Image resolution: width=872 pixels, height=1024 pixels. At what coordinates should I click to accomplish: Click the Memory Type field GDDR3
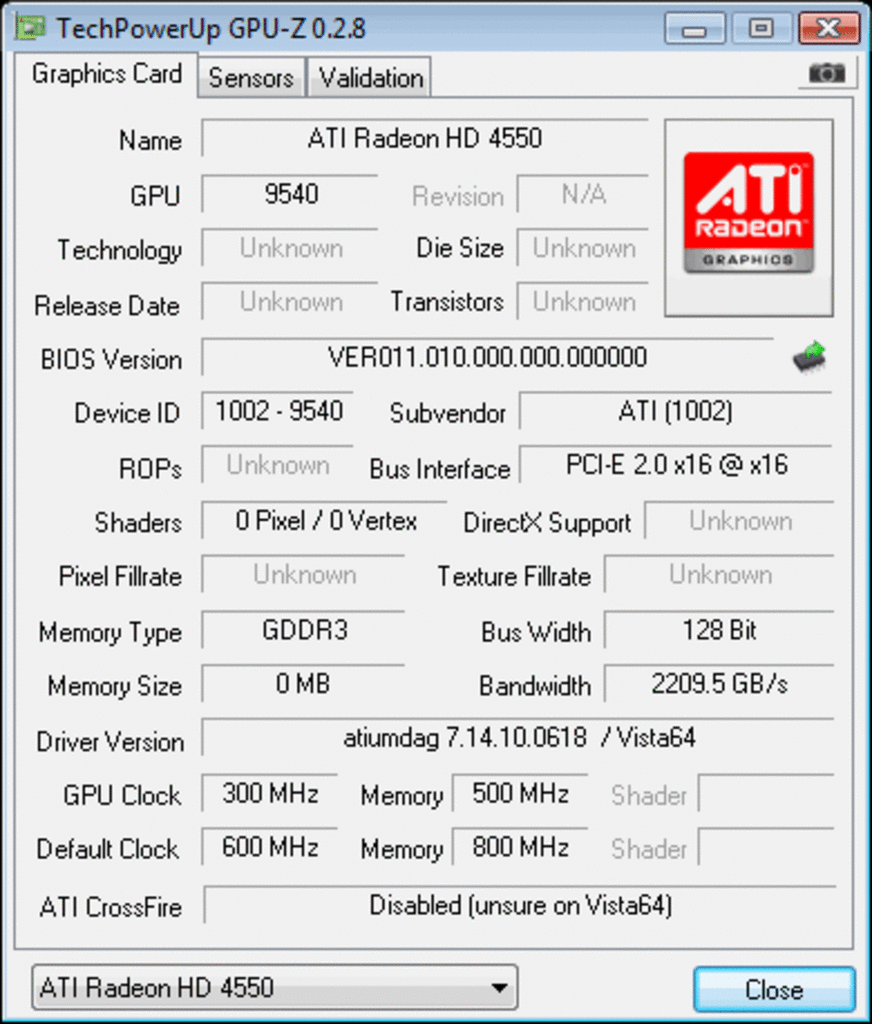304,630
